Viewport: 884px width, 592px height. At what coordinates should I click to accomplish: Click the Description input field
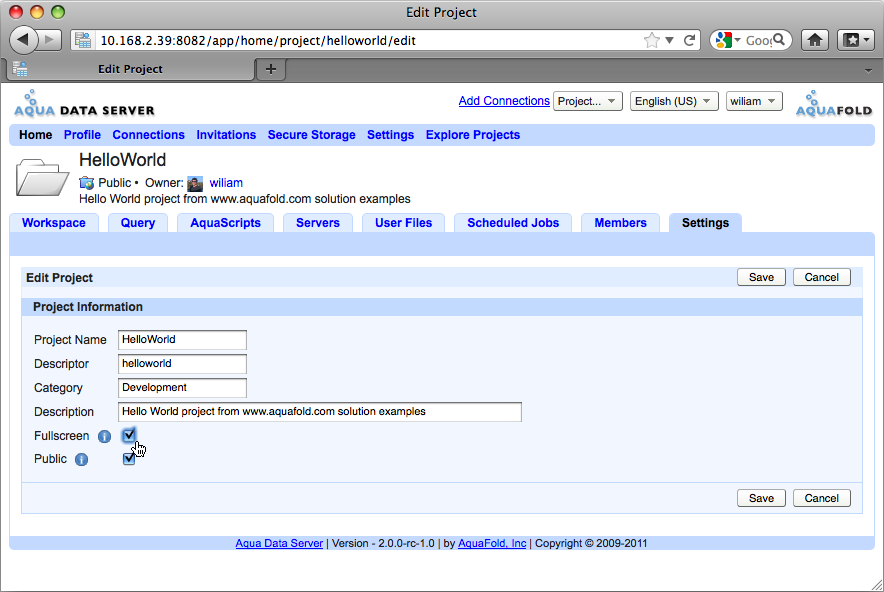(x=320, y=412)
